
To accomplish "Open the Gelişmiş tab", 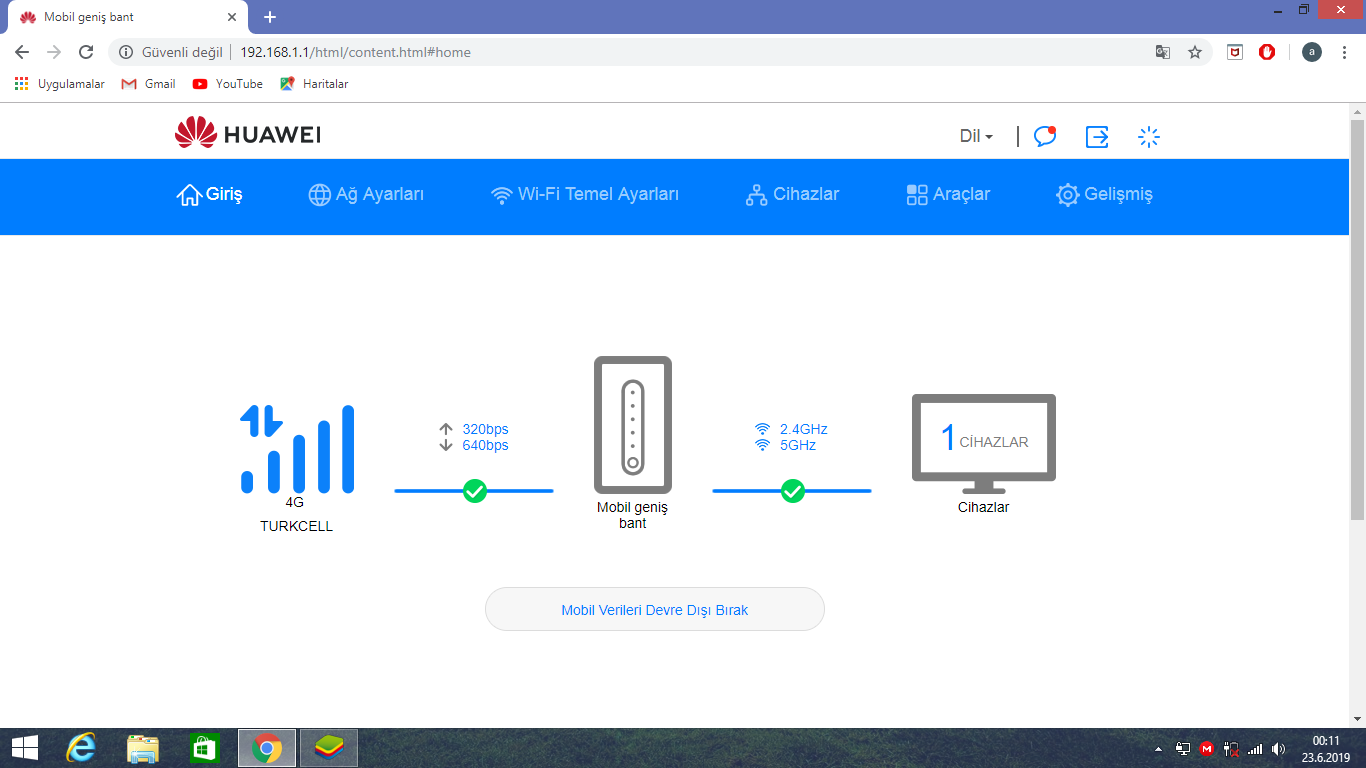I will point(1105,195).
